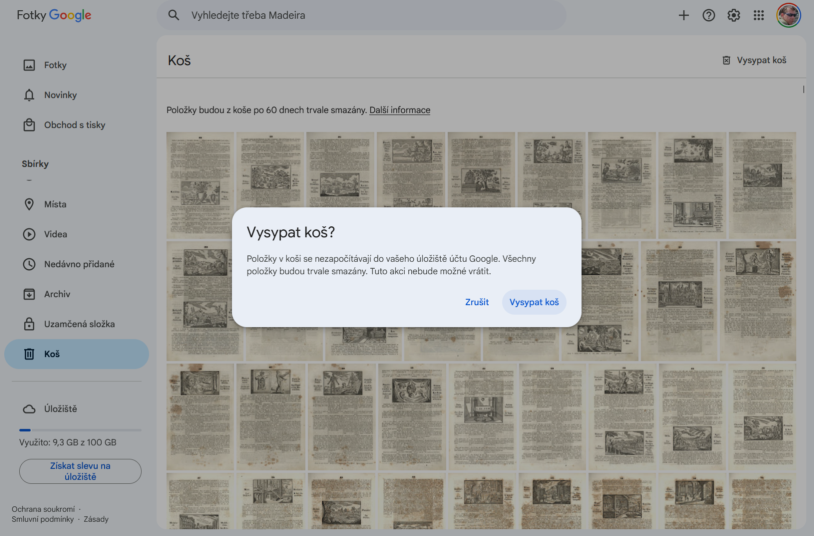Click the Fotky image icon in sidebar
This screenshot has height=536, width=814.
click(29, 65)
